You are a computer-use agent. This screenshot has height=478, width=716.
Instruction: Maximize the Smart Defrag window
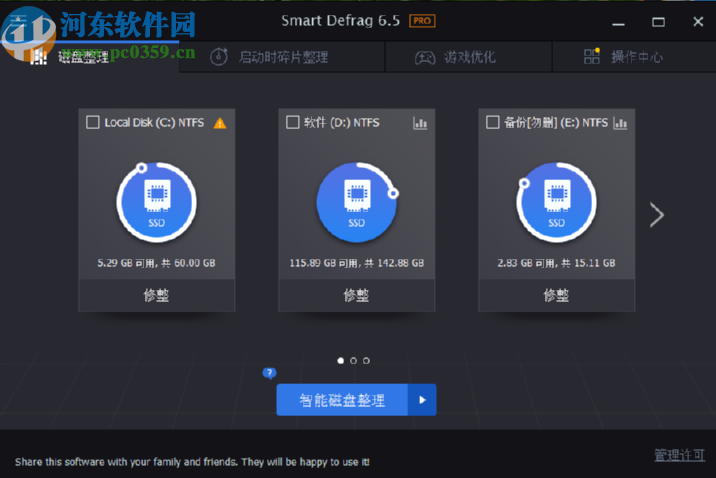tap(658, 22)
